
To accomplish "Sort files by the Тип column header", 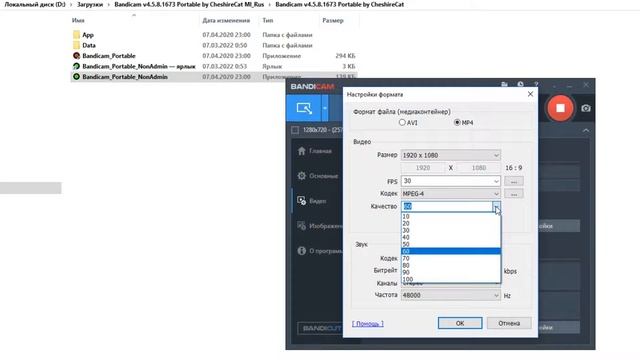I will 268,20.
